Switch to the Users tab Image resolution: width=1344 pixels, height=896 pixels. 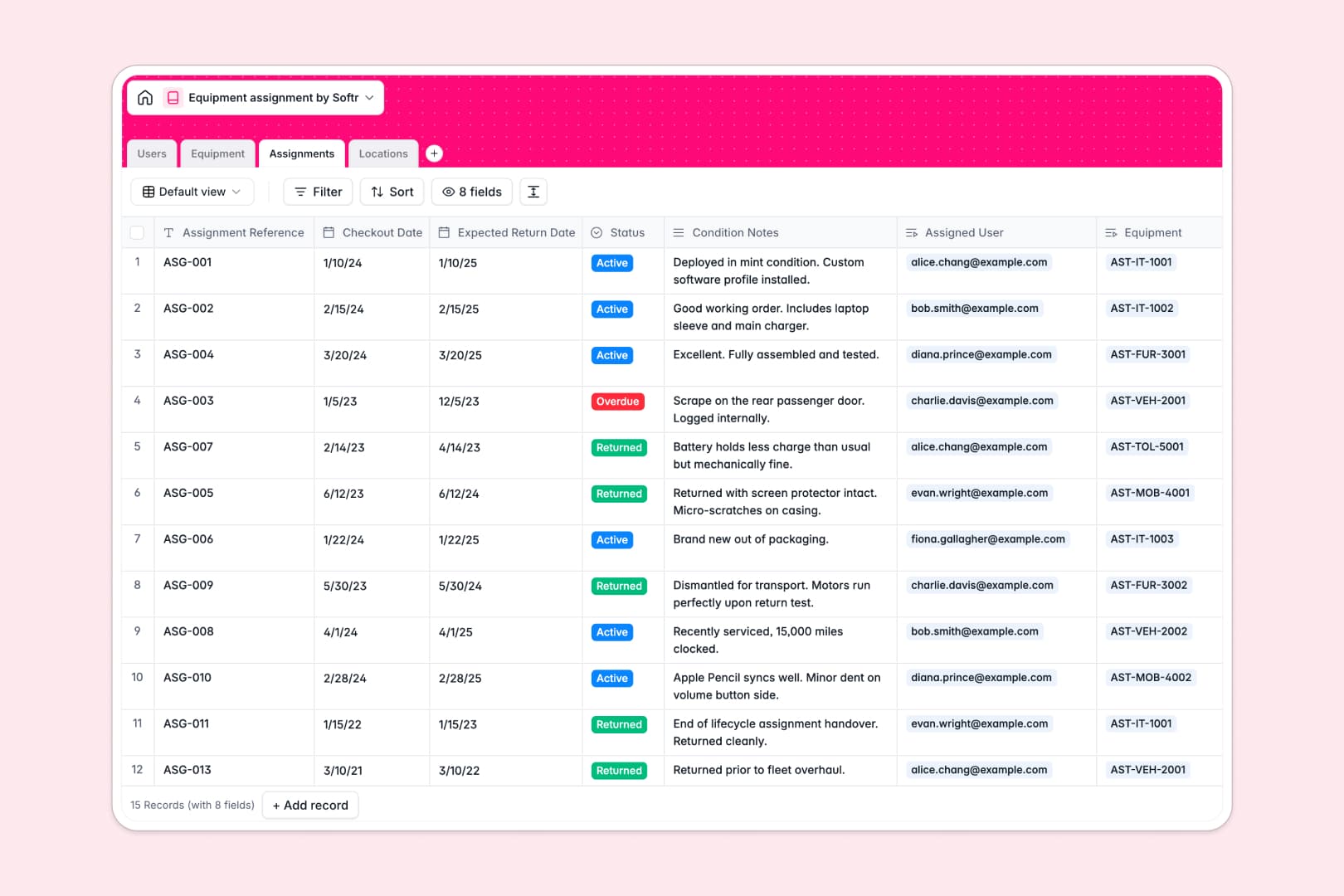(x=151, y=153)
